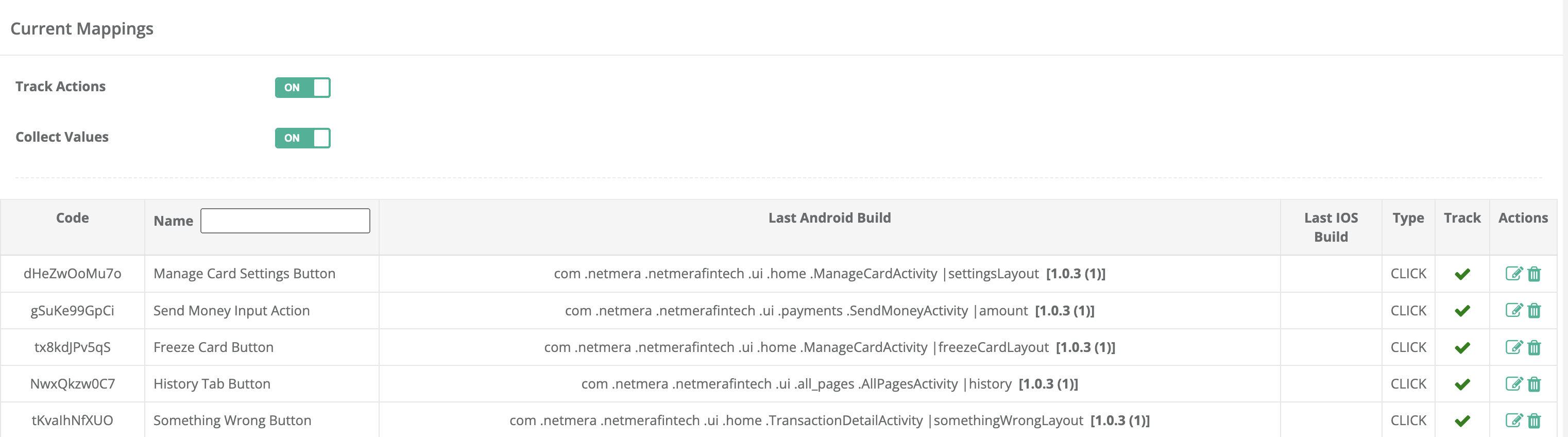Select code dHeZwOoMu7o in the table
The image size is (1568, 437).
click(x=73, y=274)
